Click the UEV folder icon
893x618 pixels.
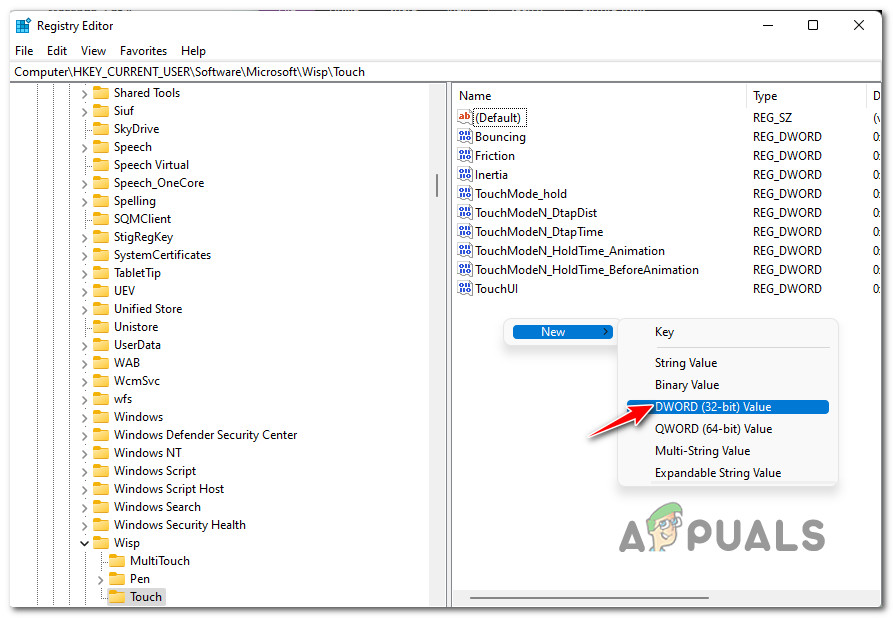point(101,291)
